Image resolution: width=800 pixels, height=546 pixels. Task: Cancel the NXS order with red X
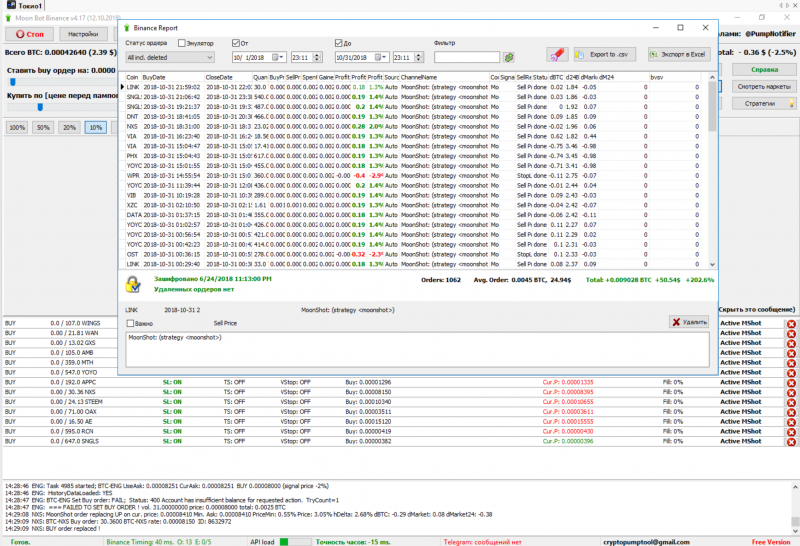[791, 392]
